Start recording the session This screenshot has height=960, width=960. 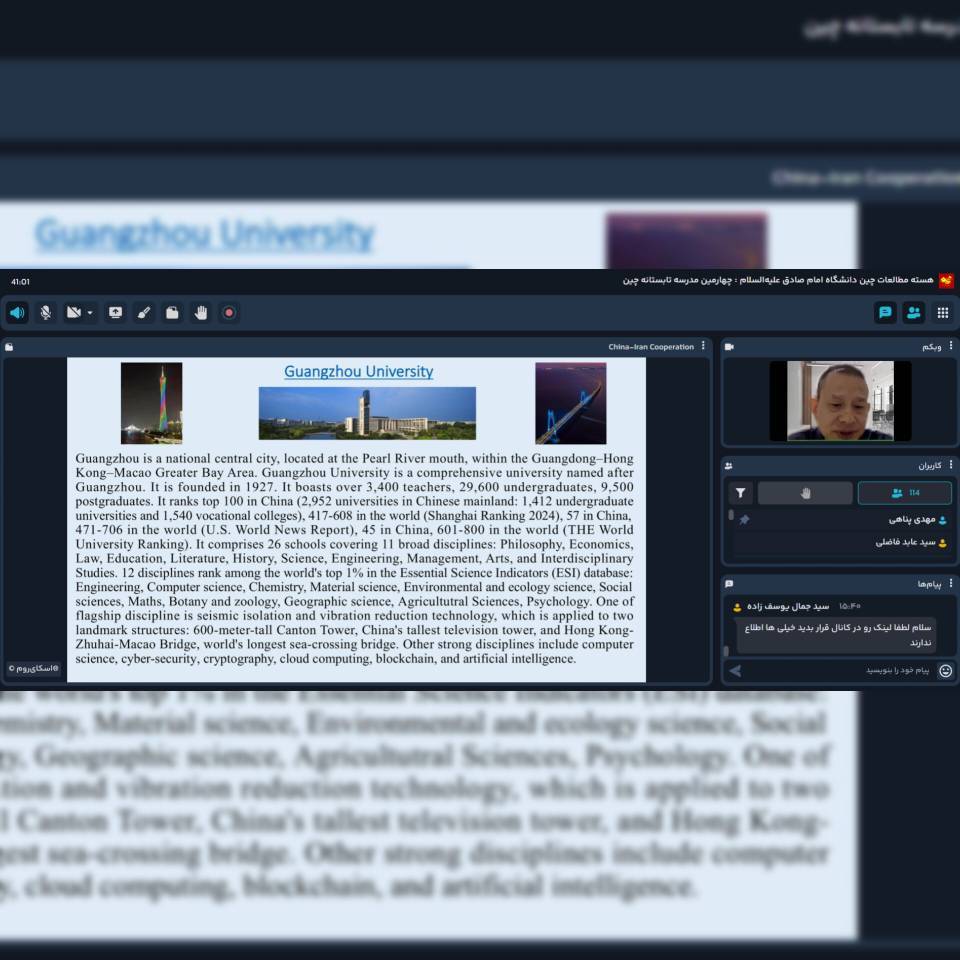pyautogui.click(x=229, y=313)
